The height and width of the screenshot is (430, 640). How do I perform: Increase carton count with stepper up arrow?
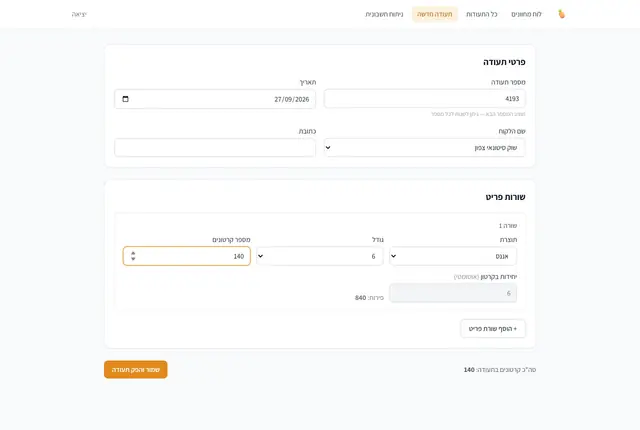(x=133, y=253)
